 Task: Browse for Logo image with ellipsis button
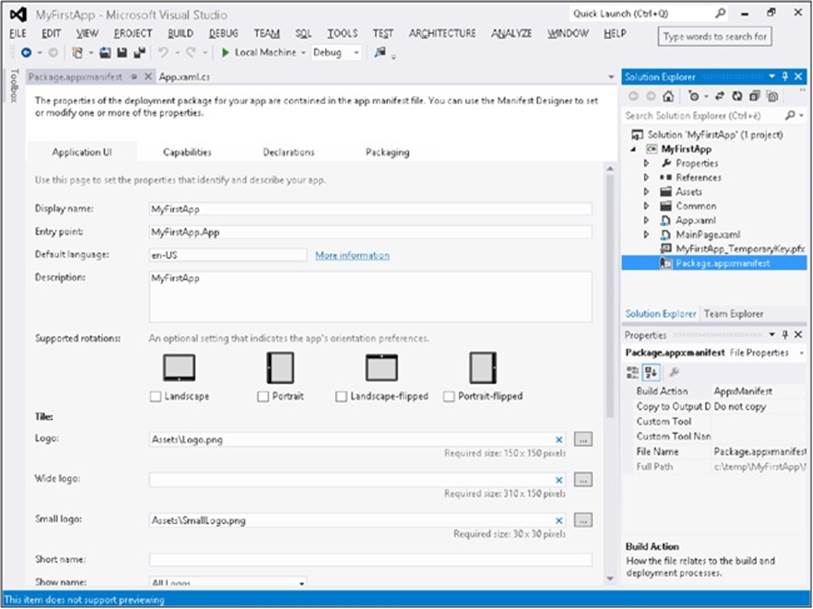(583, 440)
